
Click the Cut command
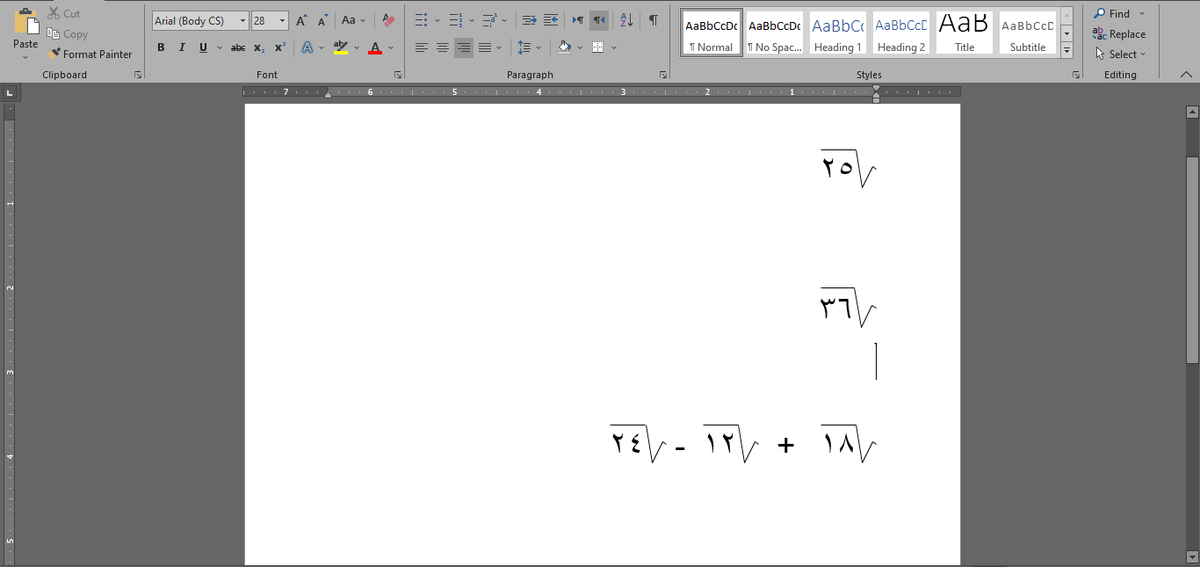pyautogui.click(x=63, y=14)
